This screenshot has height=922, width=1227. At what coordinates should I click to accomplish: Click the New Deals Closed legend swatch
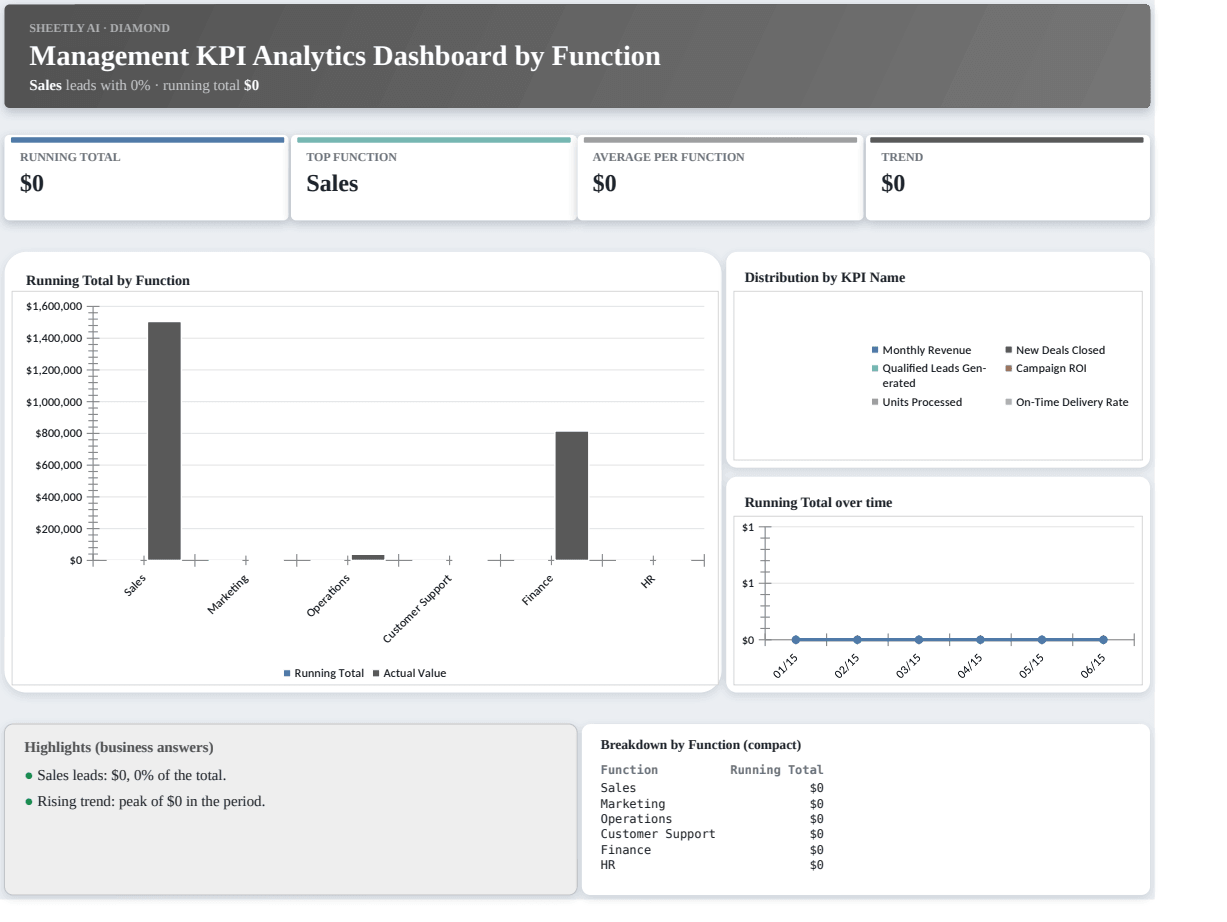pos(1009,350)
